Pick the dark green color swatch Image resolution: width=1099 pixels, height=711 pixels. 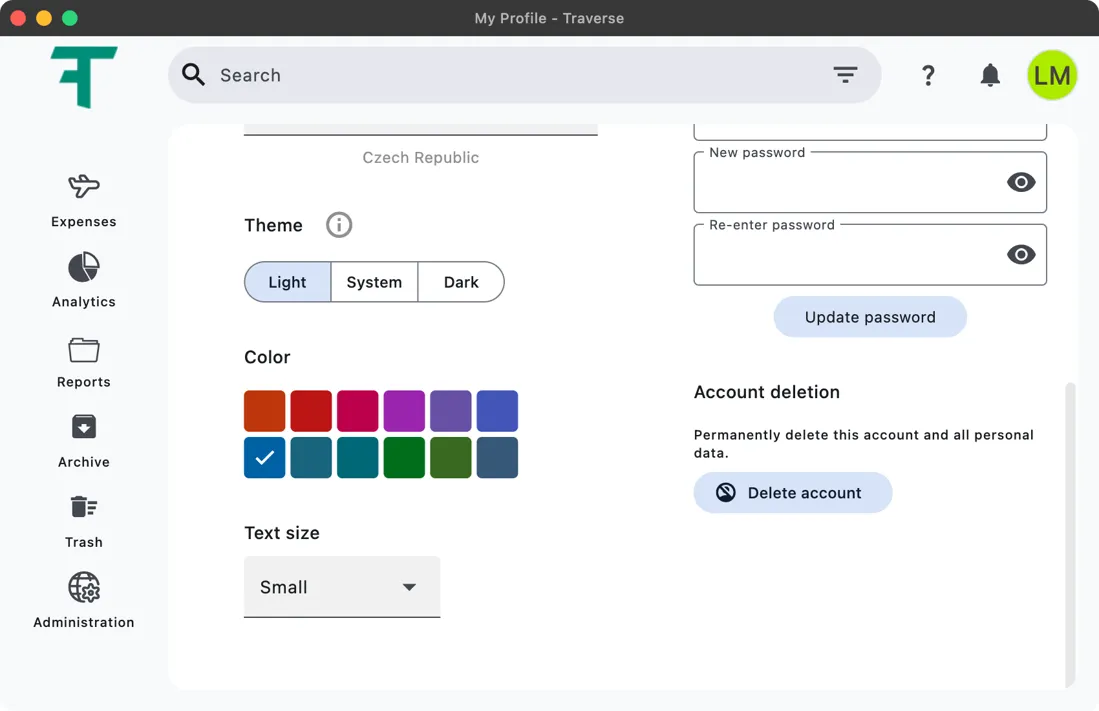click(404, 458)
